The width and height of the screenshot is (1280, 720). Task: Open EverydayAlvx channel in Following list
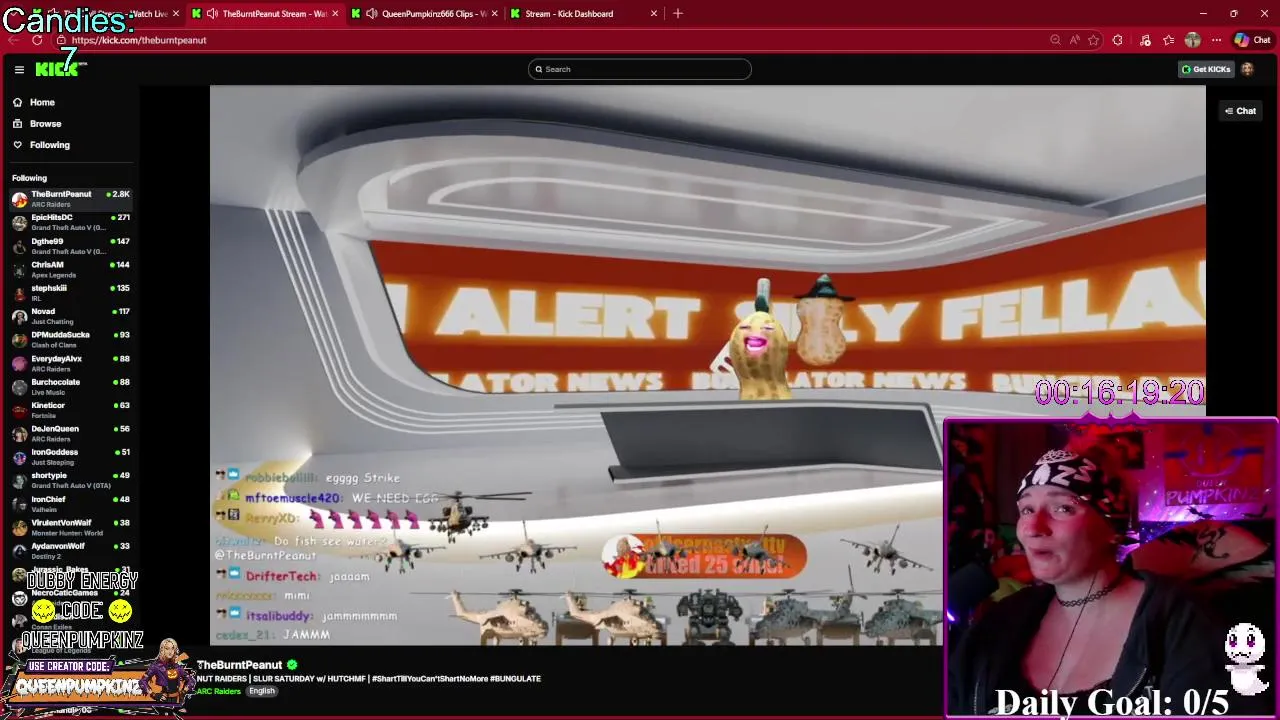70,363
